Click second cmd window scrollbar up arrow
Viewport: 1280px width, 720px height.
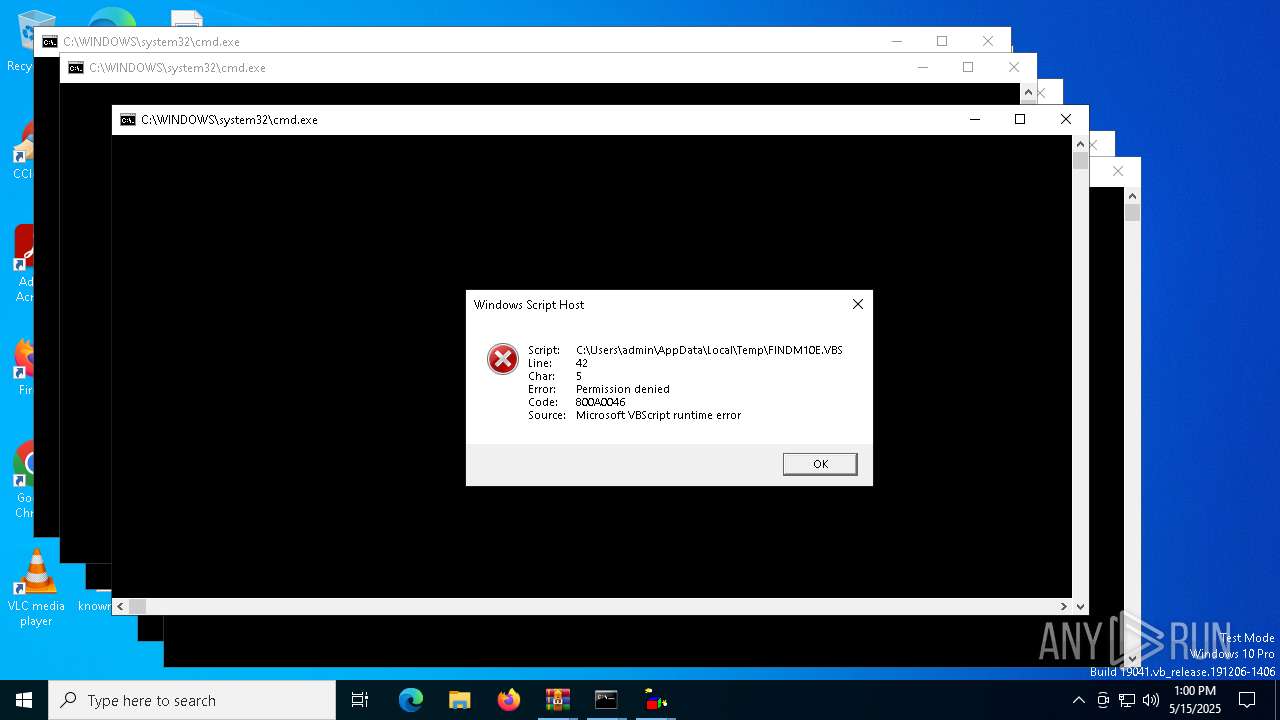tap(1028, 92)
